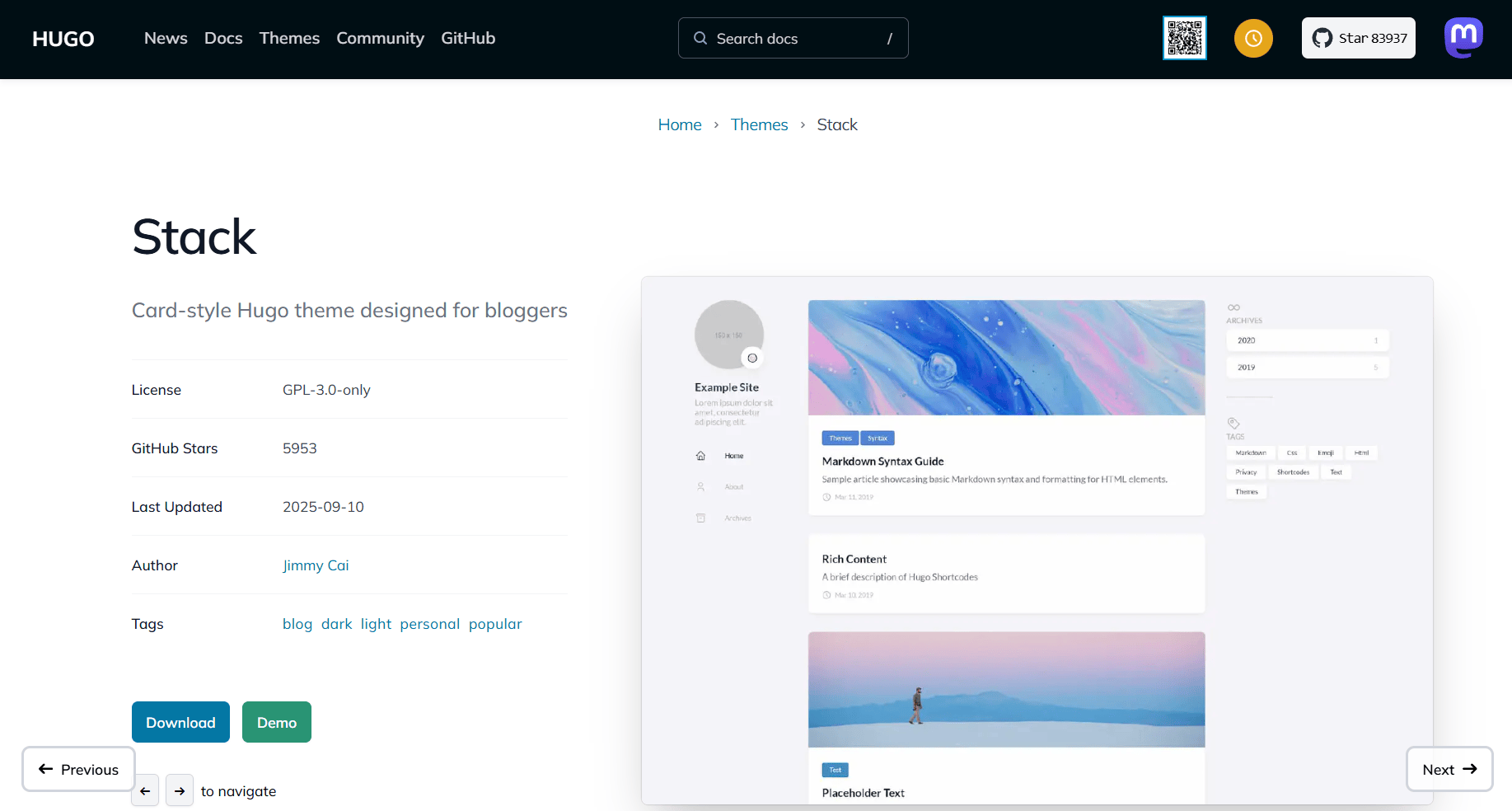
Task: Click the Stack theme preview screenshot
Action: click(x=1037, y=540)
